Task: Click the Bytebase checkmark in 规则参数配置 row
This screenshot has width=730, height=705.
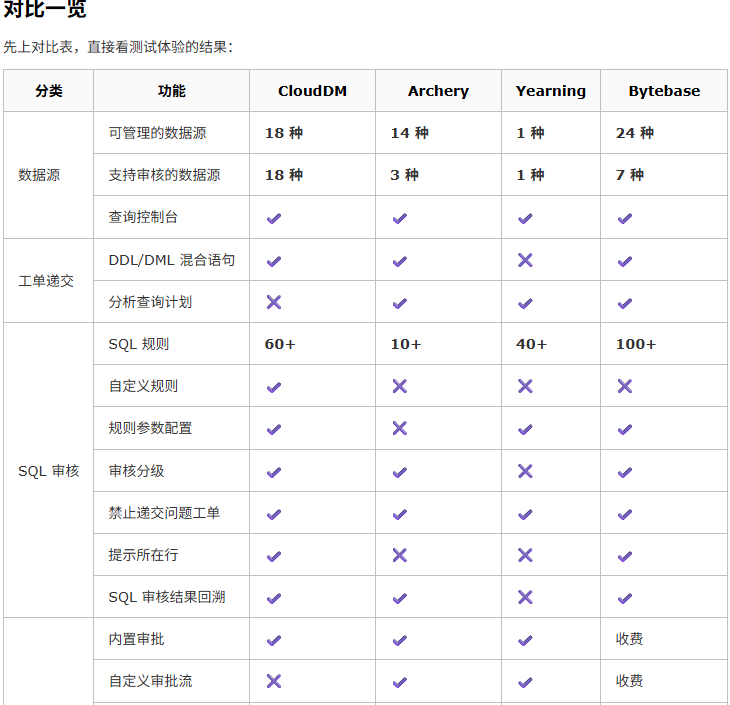Action: (x=625, y=429)
